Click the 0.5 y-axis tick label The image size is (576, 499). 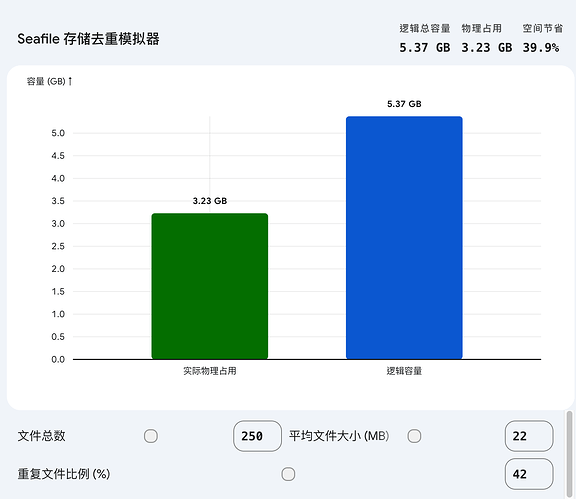pos(58,337)
